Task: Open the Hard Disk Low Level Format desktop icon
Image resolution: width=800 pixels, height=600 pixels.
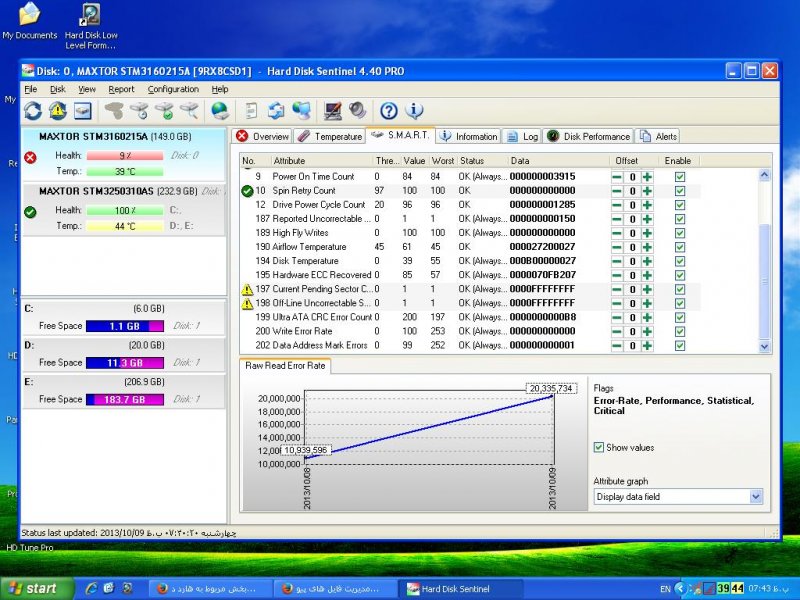Action: [x=91, y=27]
